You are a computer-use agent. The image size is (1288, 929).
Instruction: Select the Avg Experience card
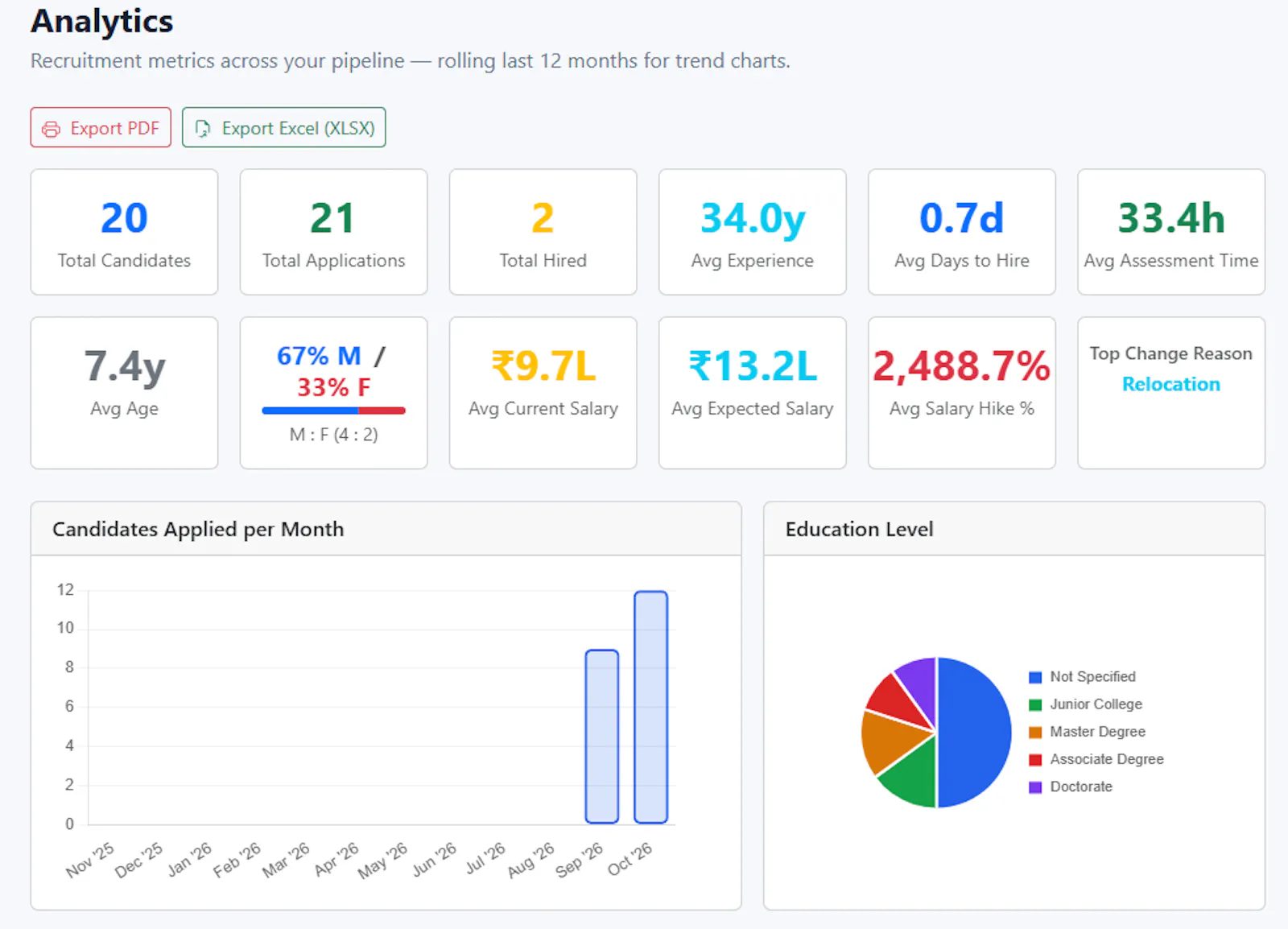pos(752,232)
